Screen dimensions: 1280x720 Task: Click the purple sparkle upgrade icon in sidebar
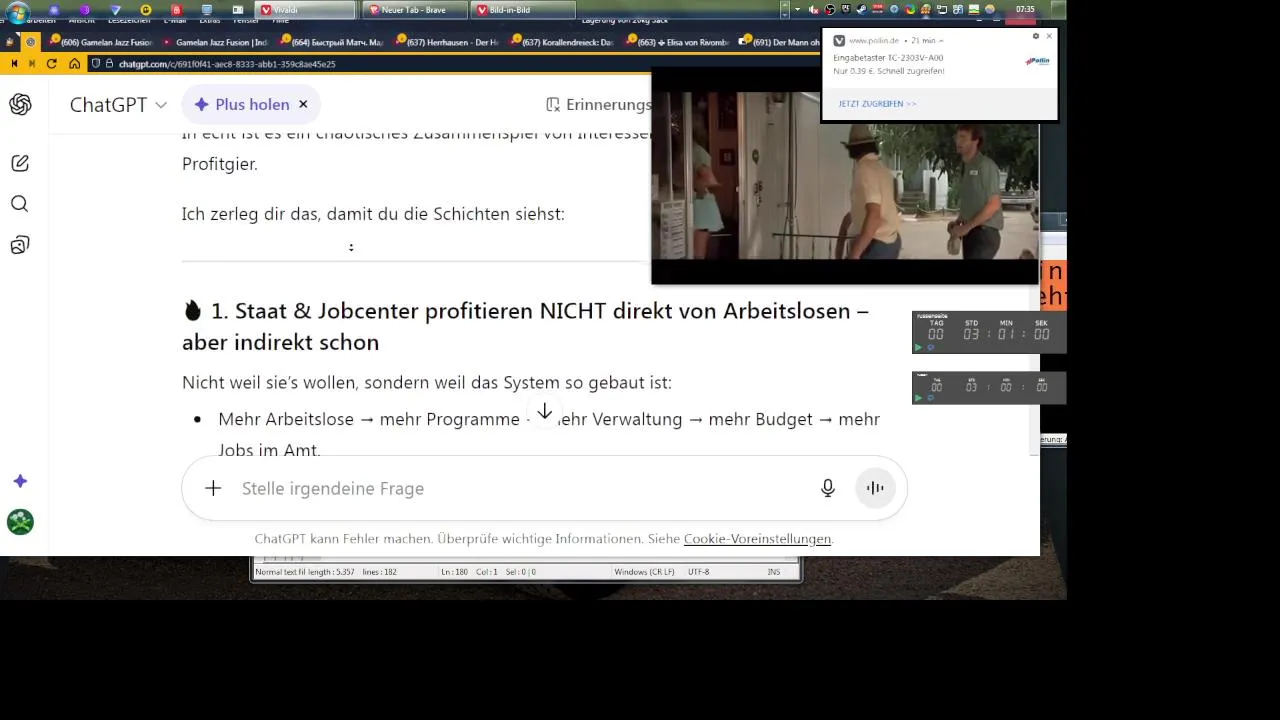pyautogui.click(x=20, y=481)
